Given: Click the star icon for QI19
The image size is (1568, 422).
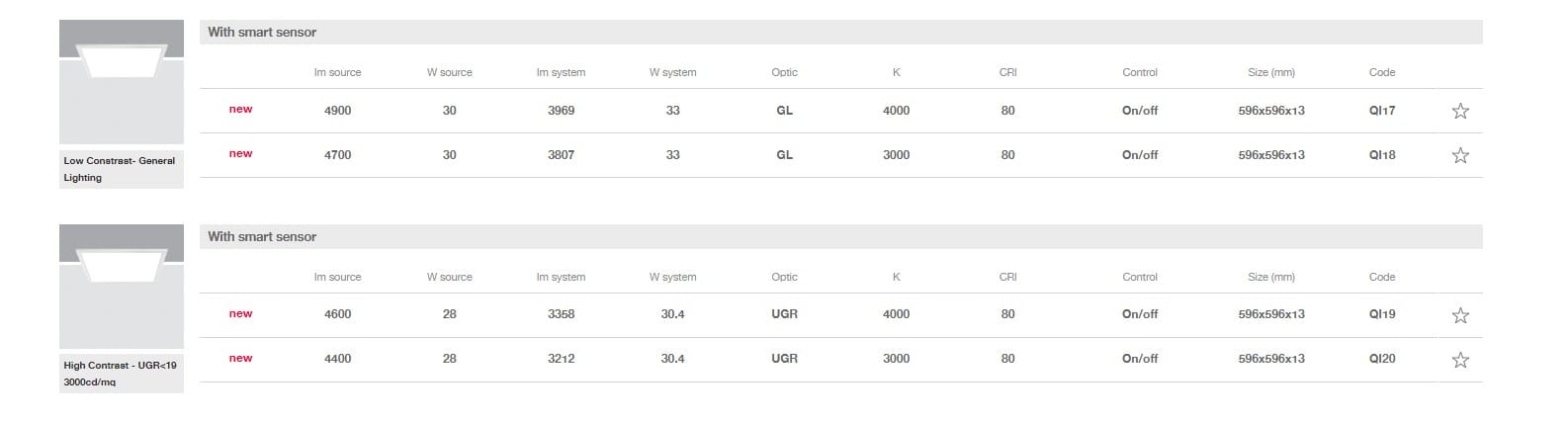Looking at the screenshot, I should (1460, 315).
